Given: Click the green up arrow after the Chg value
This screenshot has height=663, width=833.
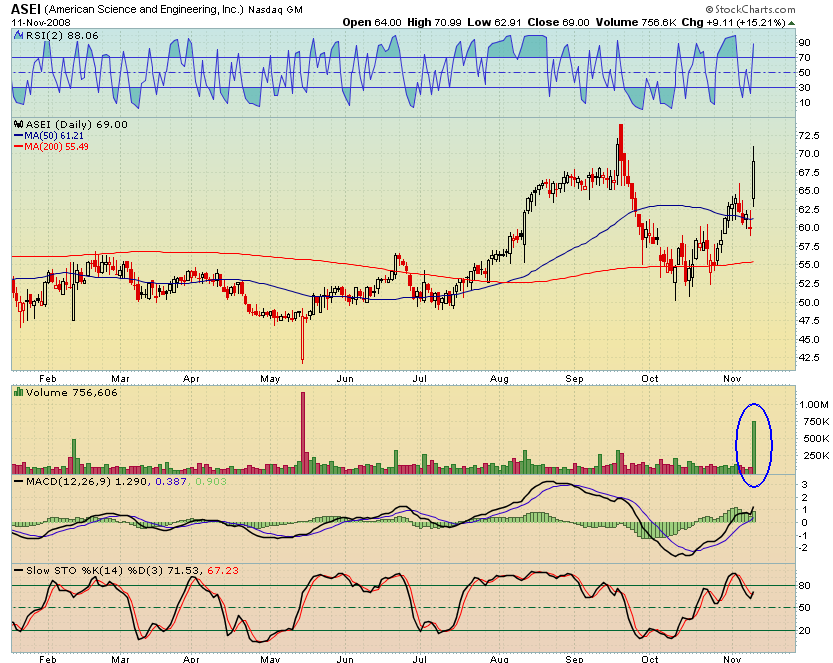Looking at the screenshot, I should (792, 23).
